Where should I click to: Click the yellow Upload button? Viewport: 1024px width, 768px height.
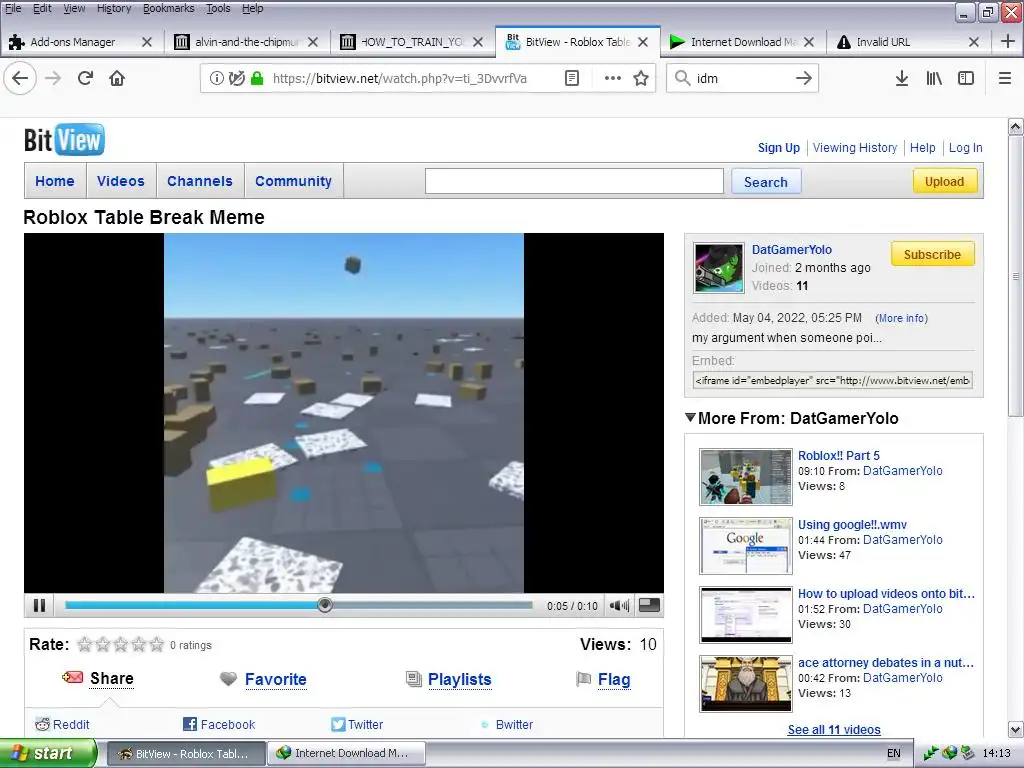pyautogui.click(x=944, y=181)
